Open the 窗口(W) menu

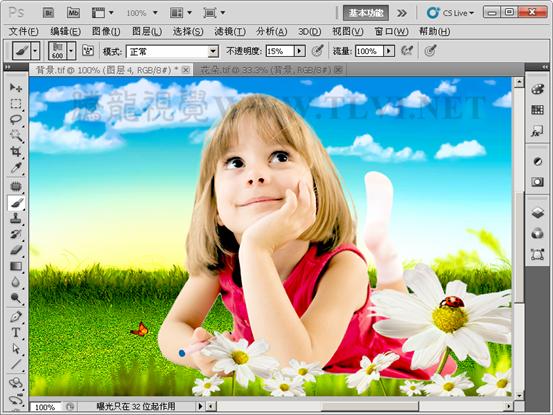click(x=391, y=31)
